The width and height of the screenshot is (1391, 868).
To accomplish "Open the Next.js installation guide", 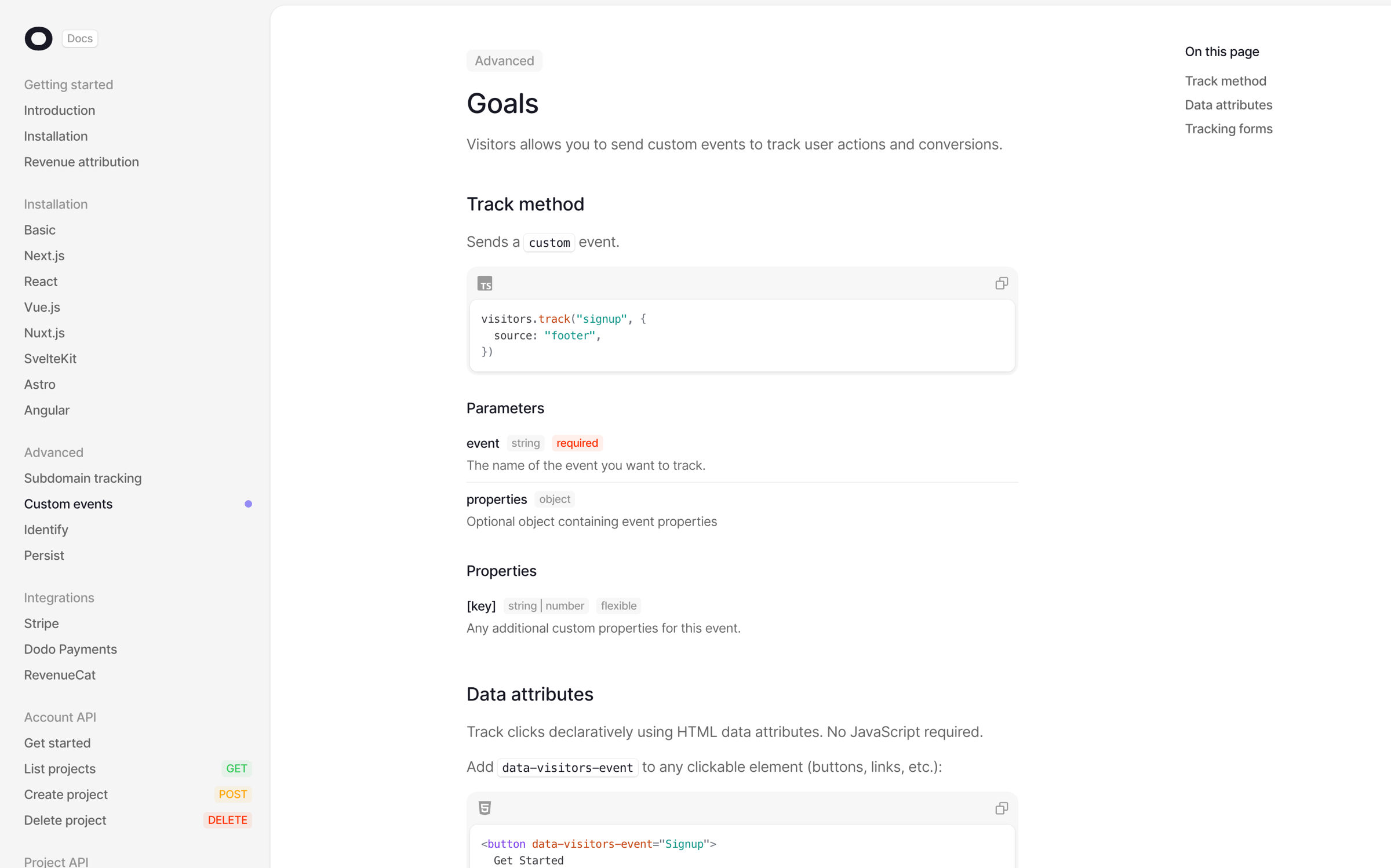I will click(x=44, y=256).
